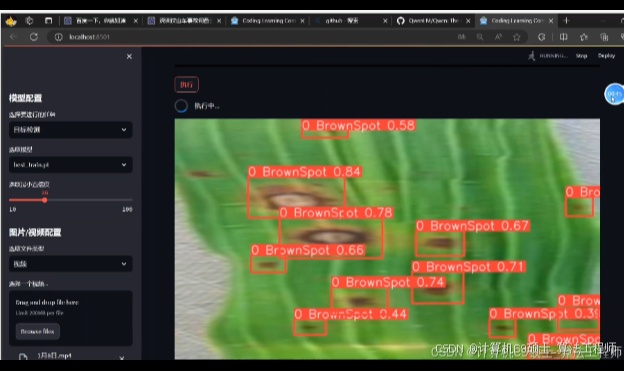Adjust the confidence threshold slider handle
This screenshot has height=371, width=624.
coord(45,200)
